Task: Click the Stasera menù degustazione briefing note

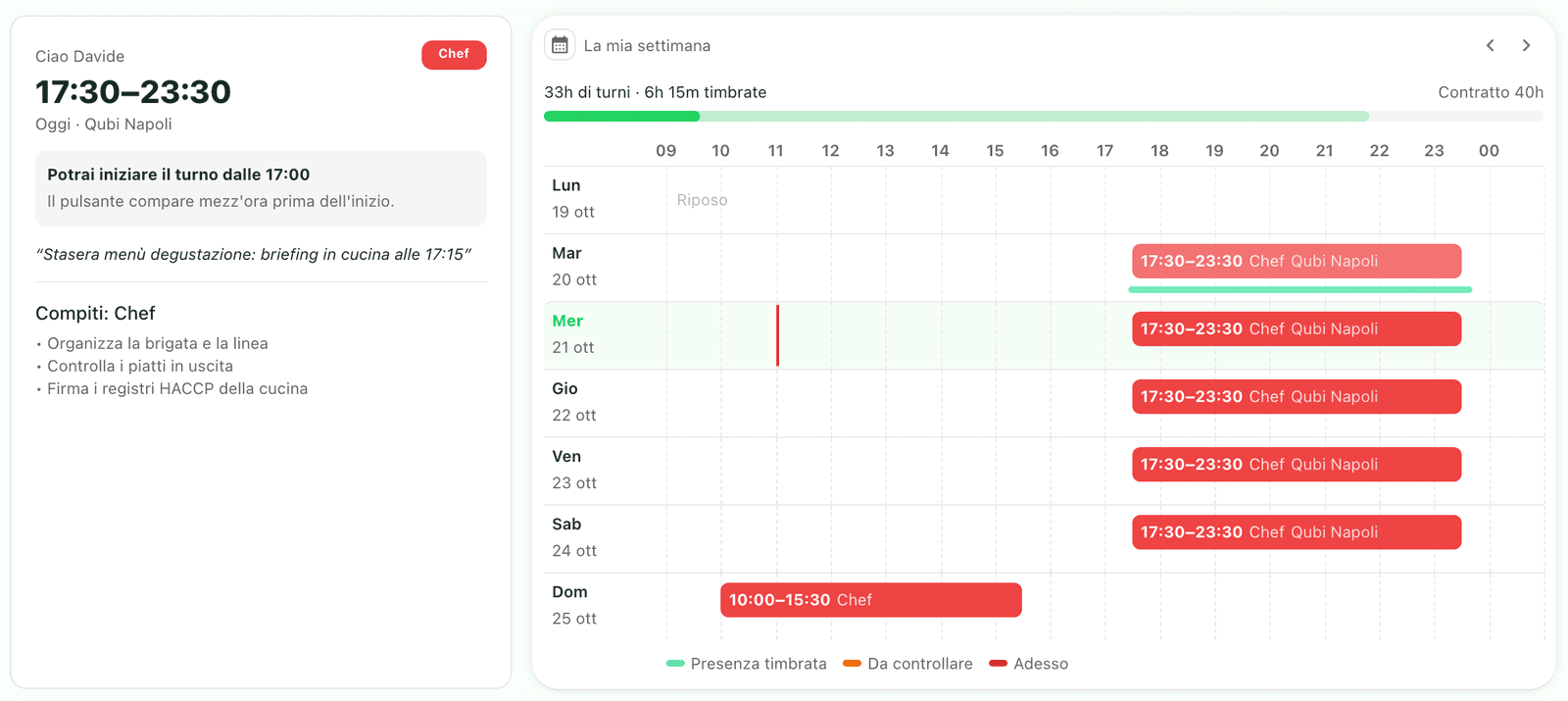Action: [x=254, y=254]
